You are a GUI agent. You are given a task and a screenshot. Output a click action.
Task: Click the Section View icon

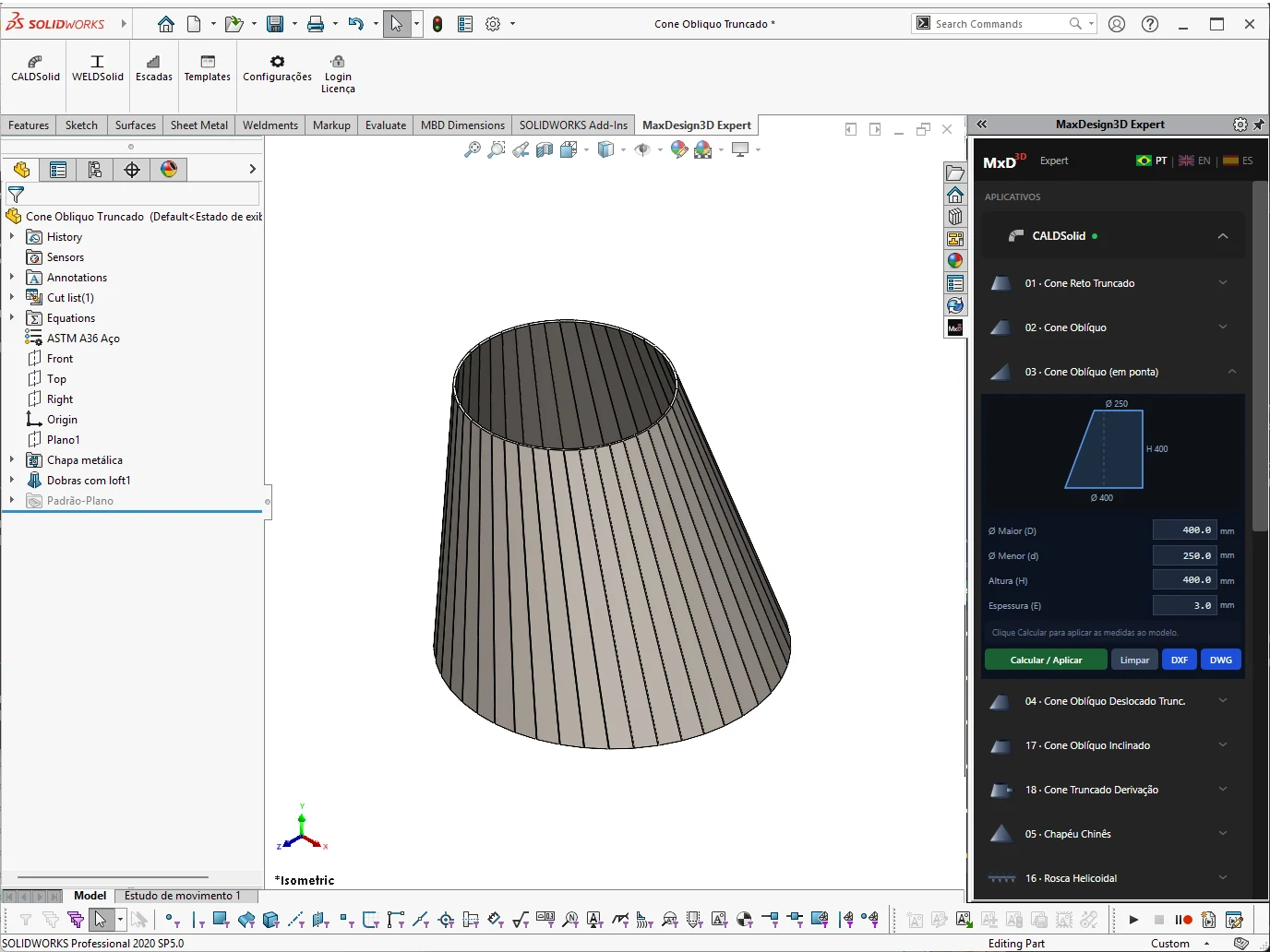pyautogui.click(x=545, y=149)
